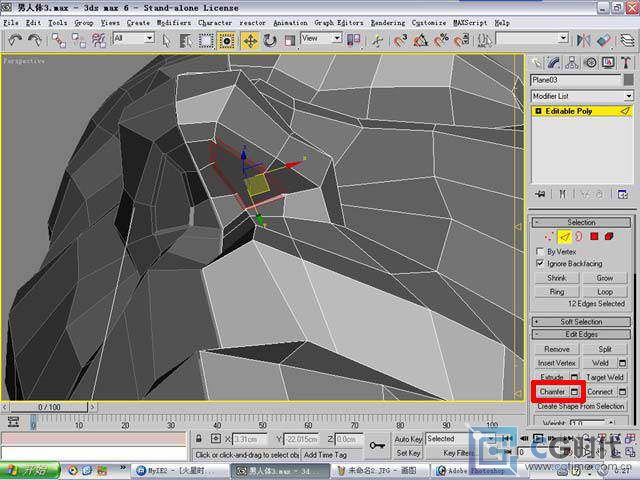Click the Plane03 object name field
The image size is (640, 480).
576,80
